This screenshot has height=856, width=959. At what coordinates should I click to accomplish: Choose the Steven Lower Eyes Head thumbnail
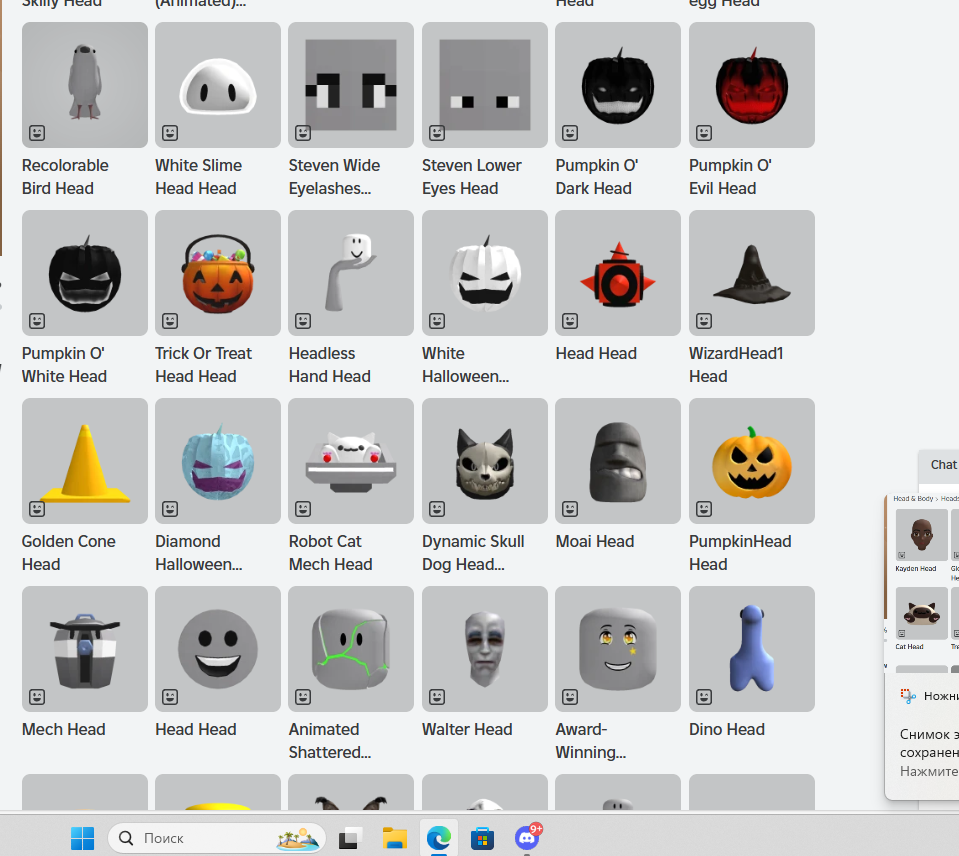(x=484, y=85)
